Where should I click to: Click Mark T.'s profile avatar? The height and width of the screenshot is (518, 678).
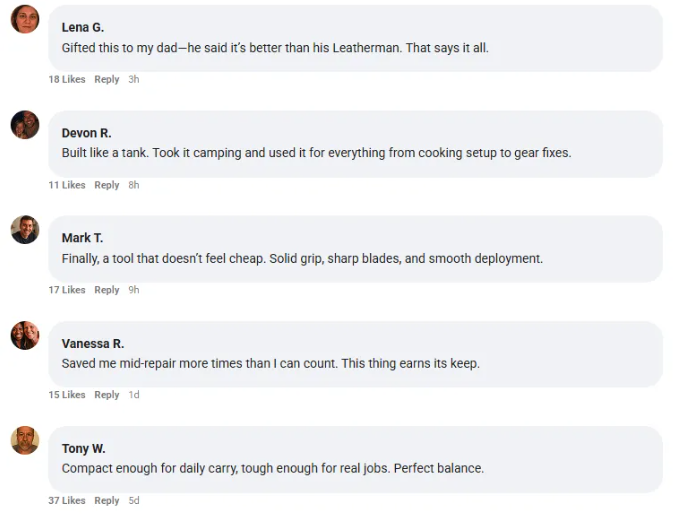tap(25, 230)
